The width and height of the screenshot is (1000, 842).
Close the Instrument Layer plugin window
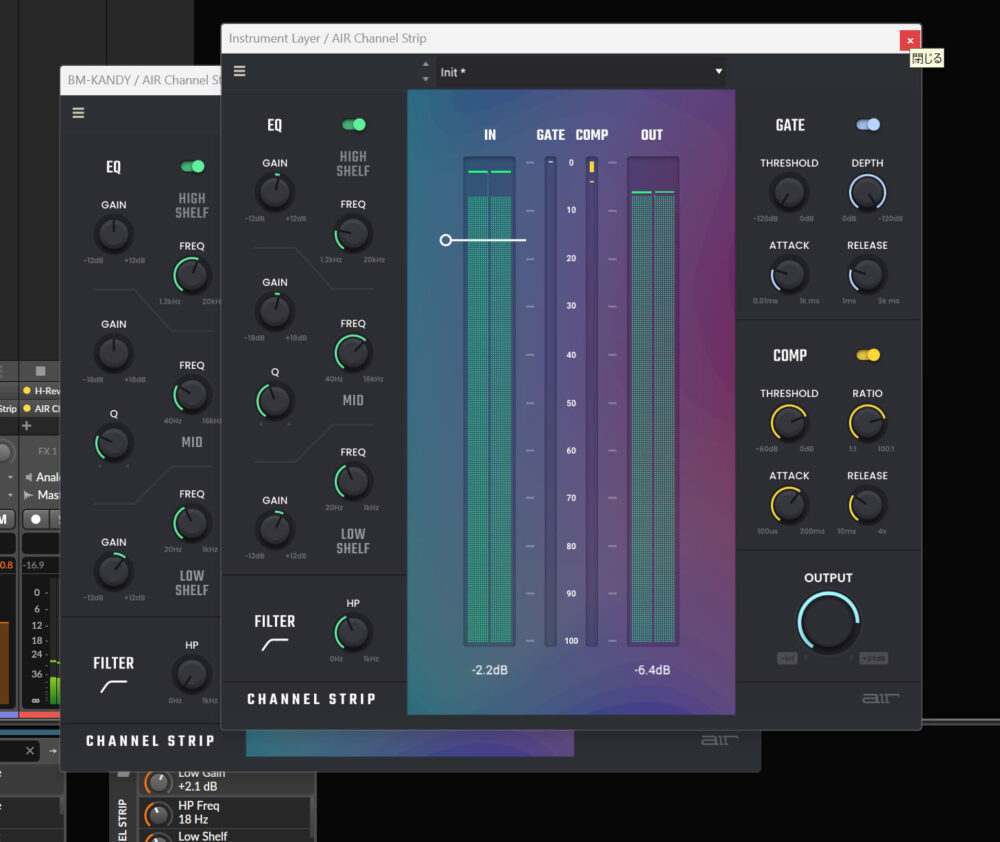click(x=909, y=40)
